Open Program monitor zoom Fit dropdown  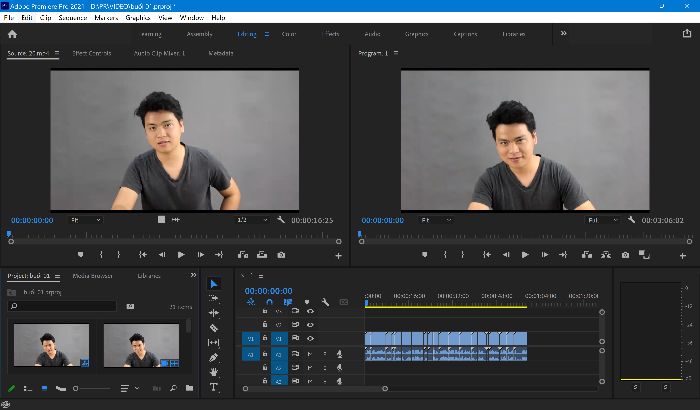click(436, 220)
